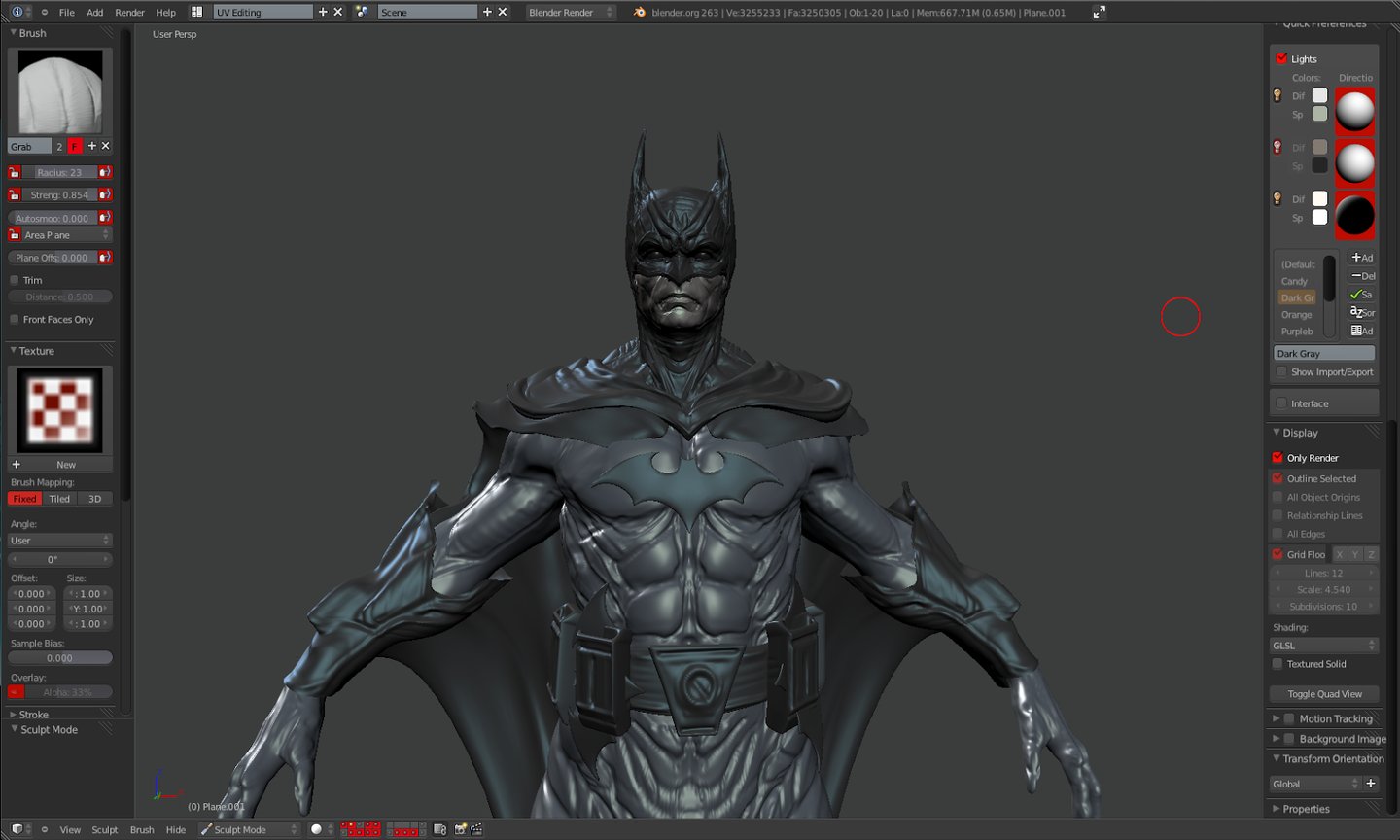Toggle the unified Radius lock icon
The height and width of the screenshot is (840, 1400).
(x=15, y=172)
